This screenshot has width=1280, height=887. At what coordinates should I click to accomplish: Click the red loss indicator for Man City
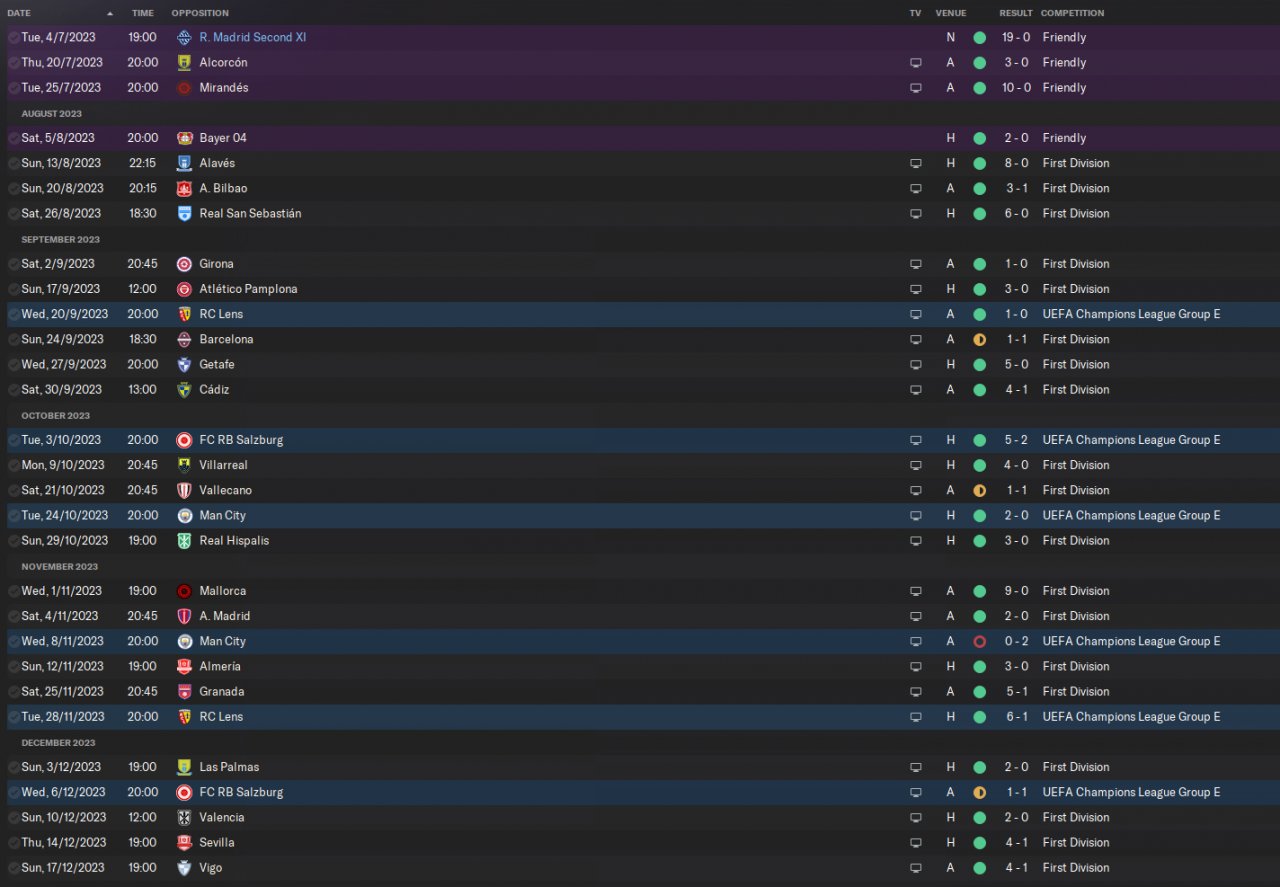[979, 642]
